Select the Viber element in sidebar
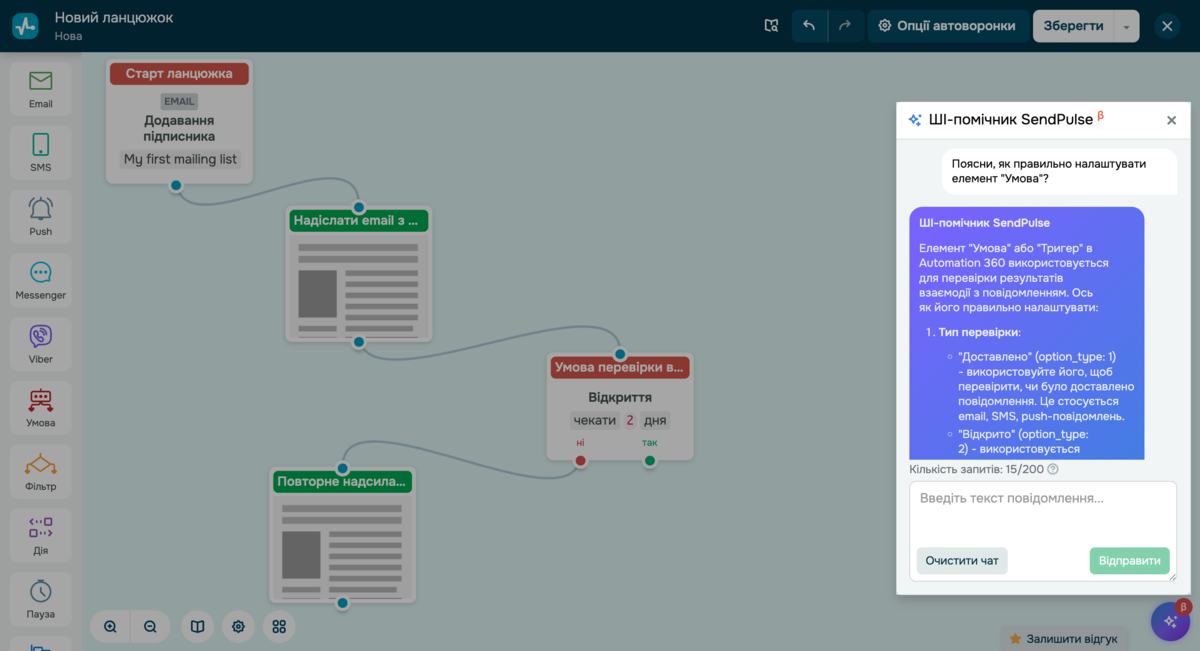 click(41, 345)
